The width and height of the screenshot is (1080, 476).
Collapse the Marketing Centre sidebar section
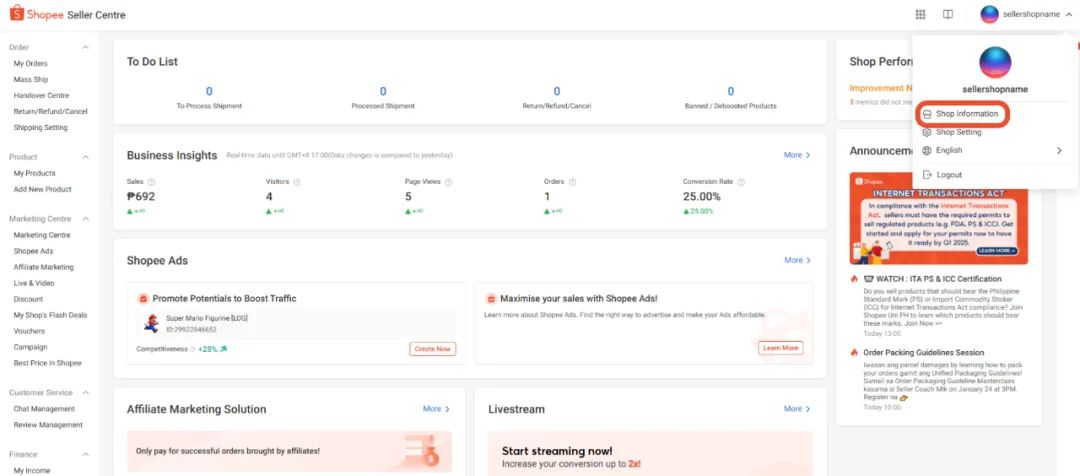tap(85, 219)
